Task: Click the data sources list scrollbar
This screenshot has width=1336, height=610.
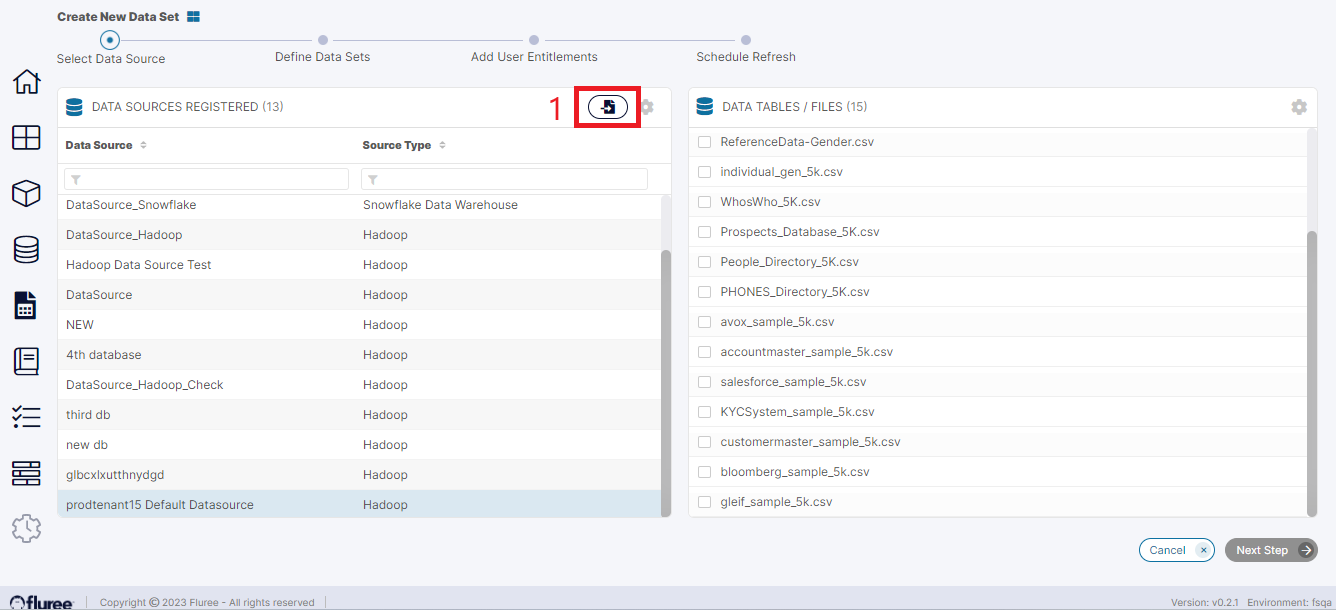Action: [665, 380]
